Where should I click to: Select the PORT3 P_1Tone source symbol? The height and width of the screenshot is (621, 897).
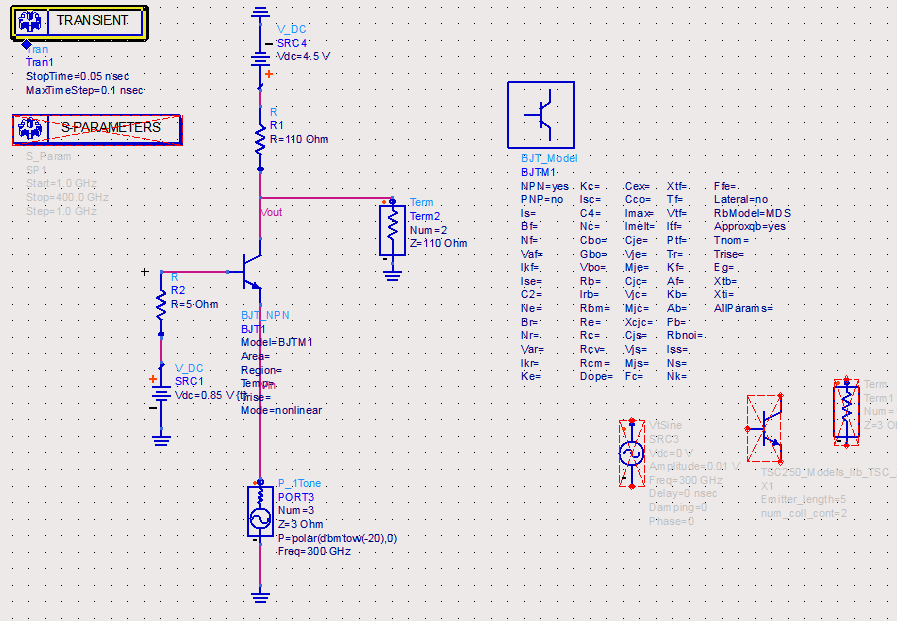260,511
